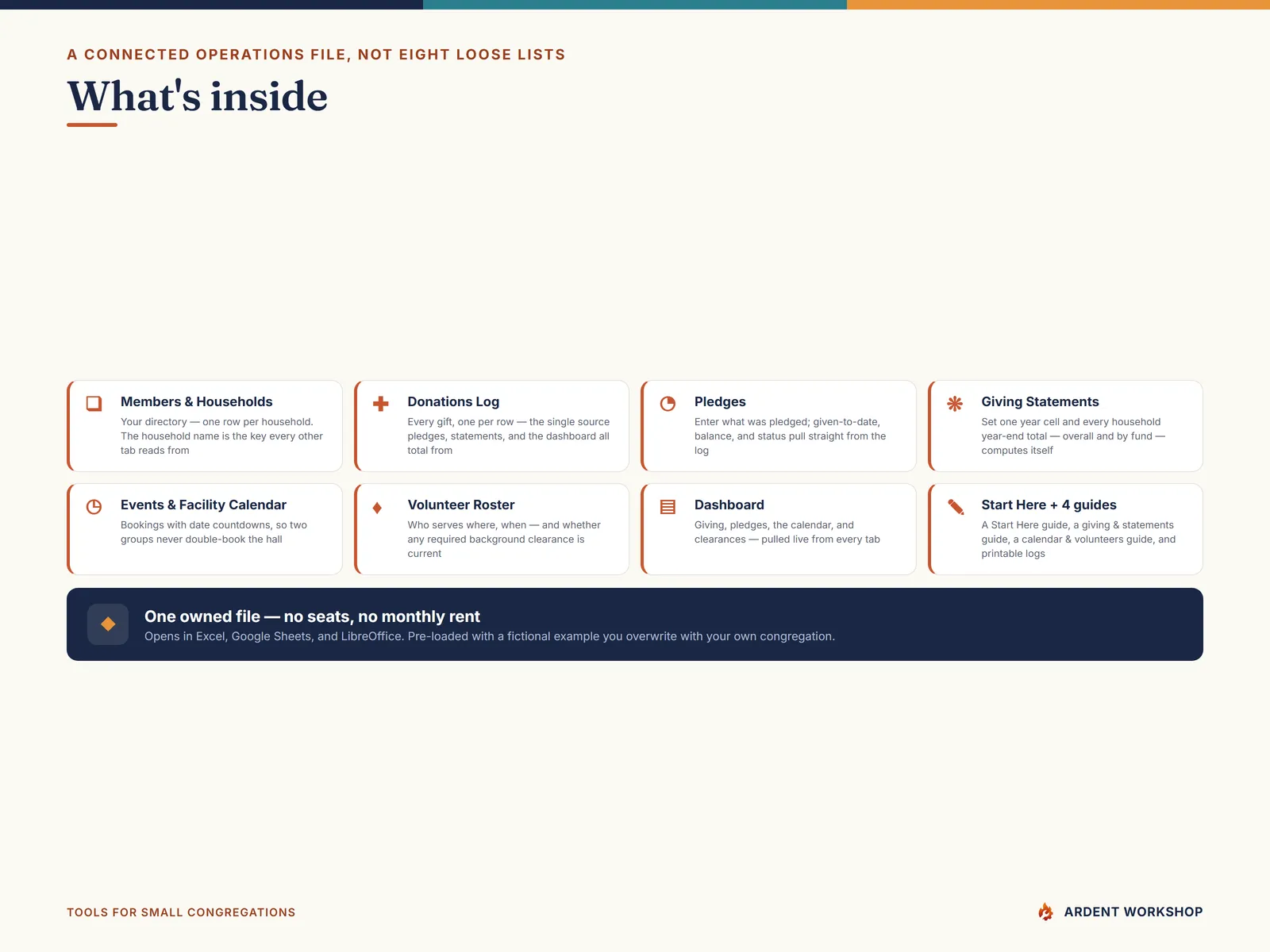Select the Pledges card heading
This screenshot has width=1270, height=952.
[x=720, y=401]
